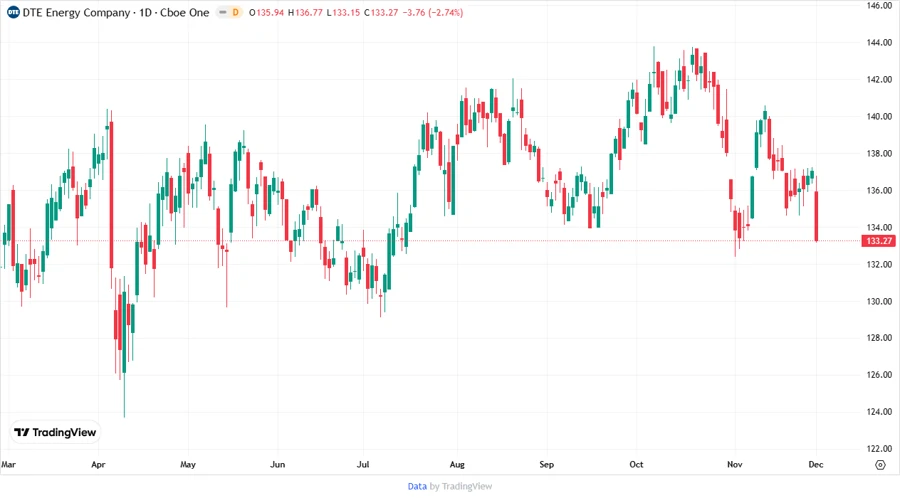This screenshot has height=498, width=900.
Task: Click the 124.00 price axis label
Action: click(879, 412)
